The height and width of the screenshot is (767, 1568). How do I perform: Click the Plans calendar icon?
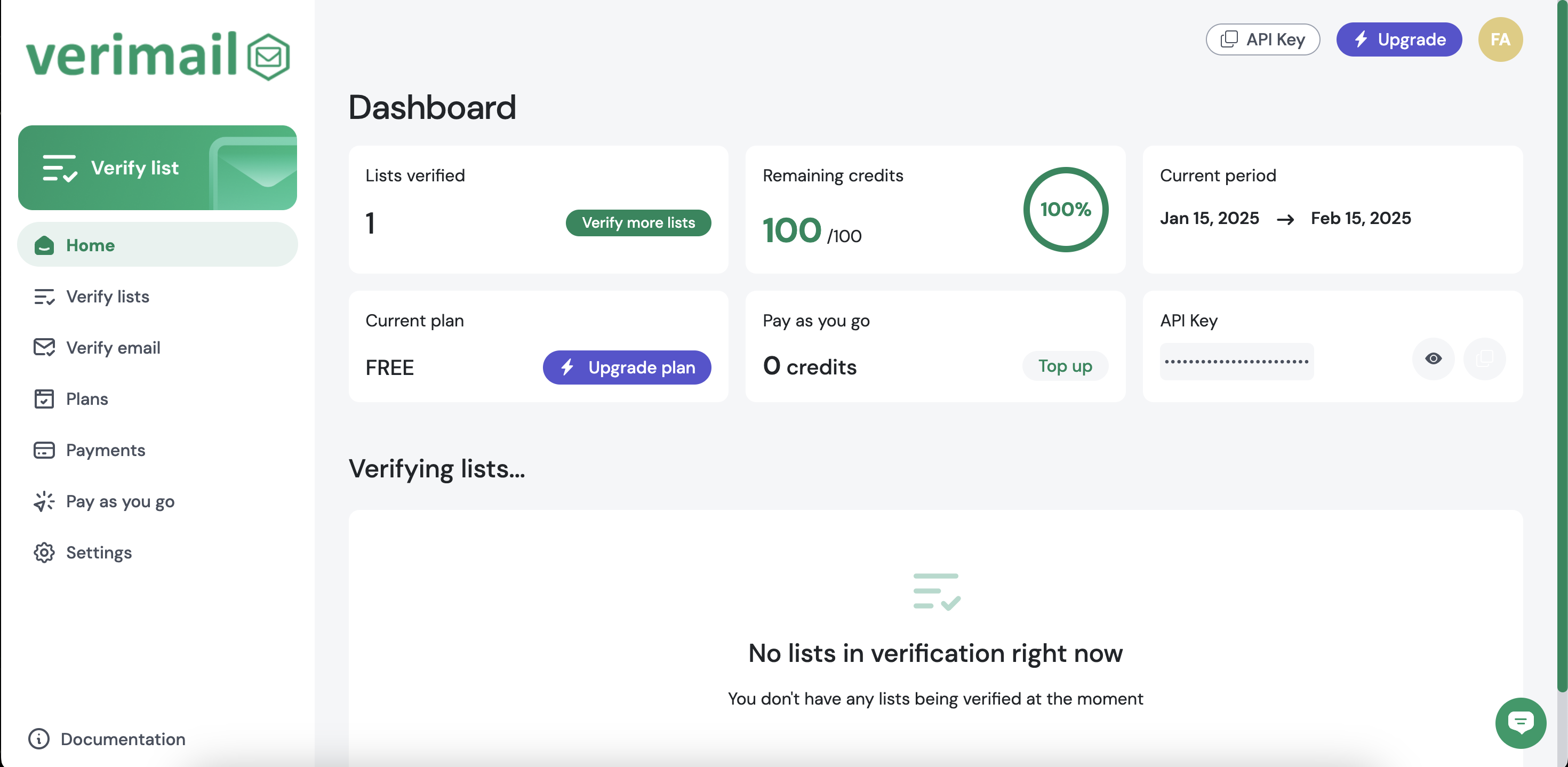(x=44, y=399)
